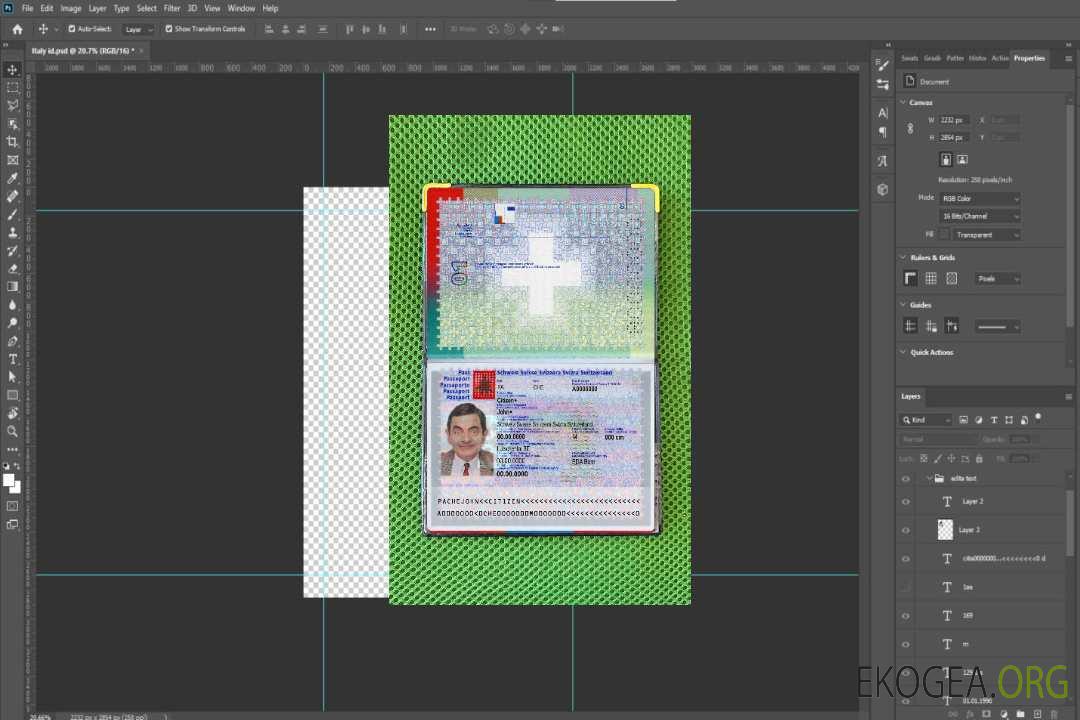Switch to the History panel tab
This screenshot has width=1080, height=720.
[977, 58]
